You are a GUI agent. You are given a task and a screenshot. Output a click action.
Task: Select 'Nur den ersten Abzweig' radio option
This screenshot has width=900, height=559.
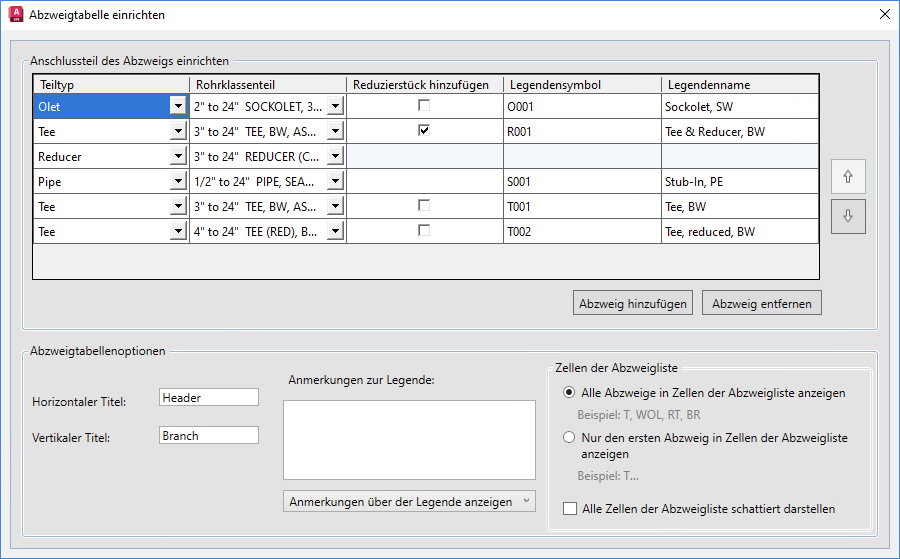pyautogui.click(x=570, y=437)
